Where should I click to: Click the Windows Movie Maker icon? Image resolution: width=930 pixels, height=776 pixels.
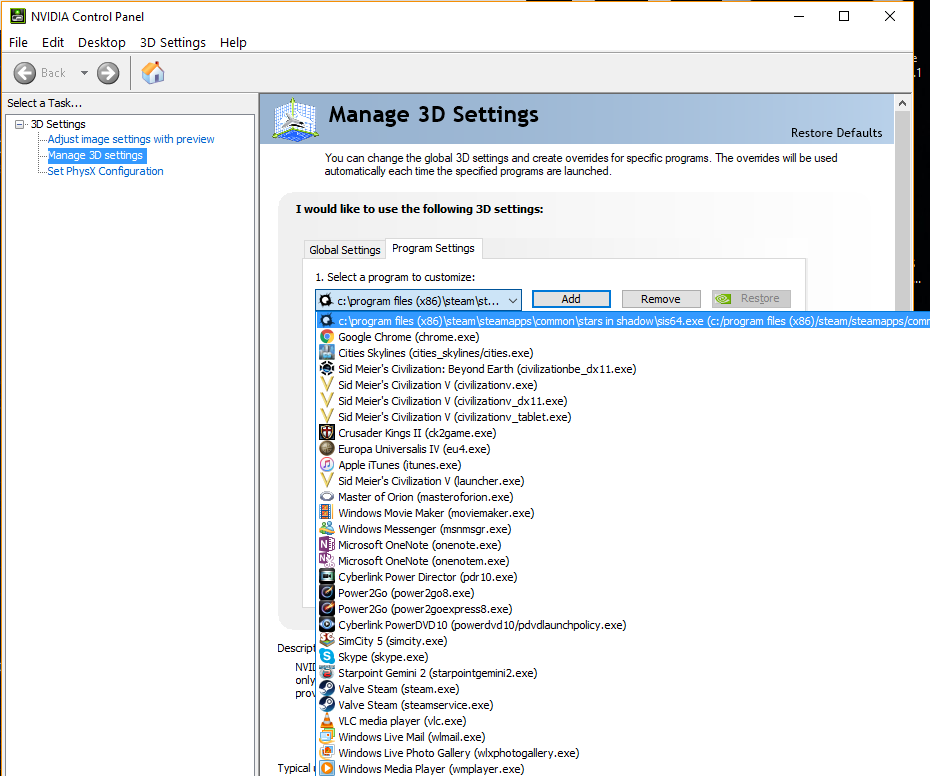[327, 513]
